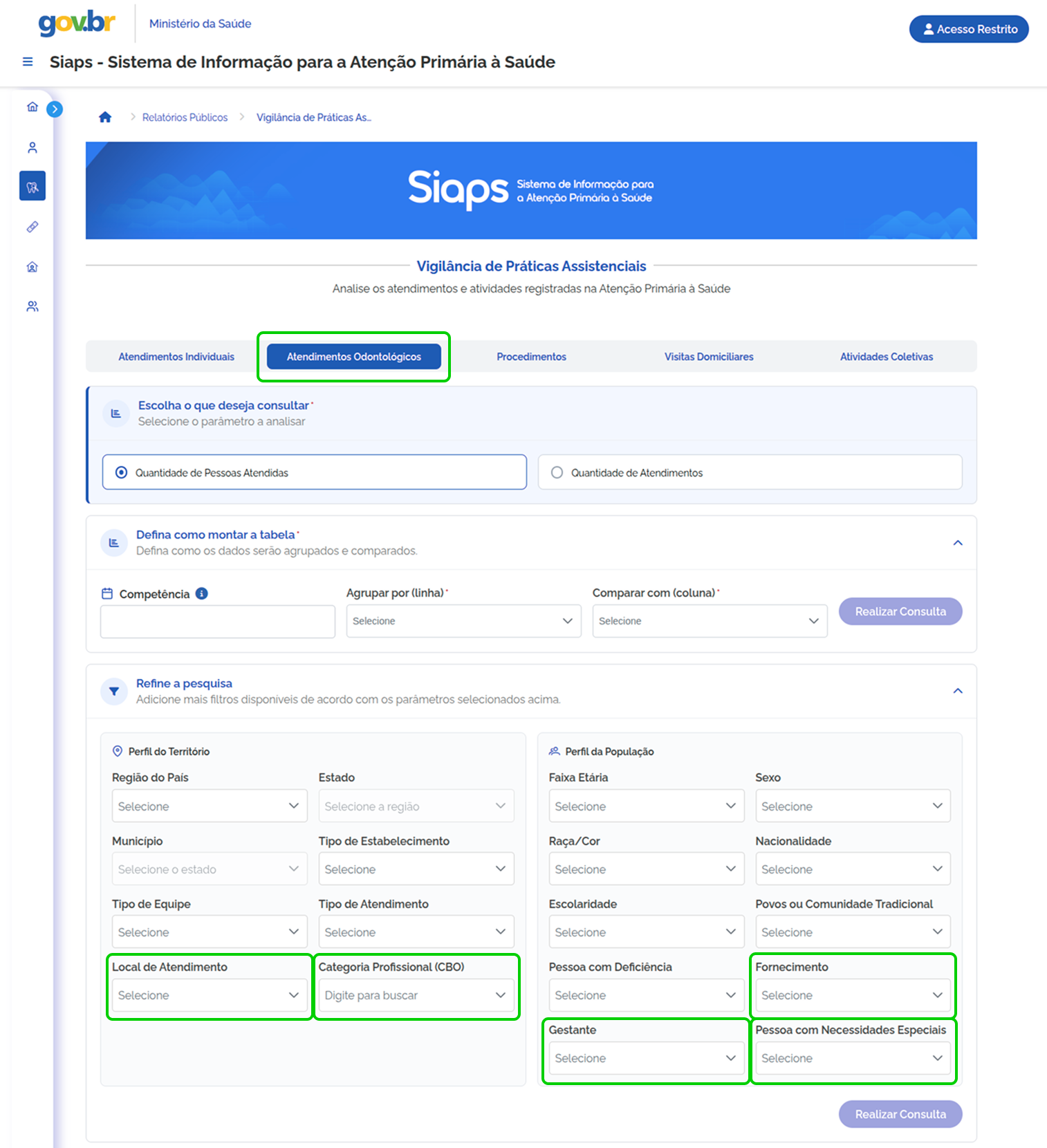Switch to the Atendimentos Odontológicos tab
Image resolution: width=1047 pixels, height=1148 pixels.
(354, 356)
